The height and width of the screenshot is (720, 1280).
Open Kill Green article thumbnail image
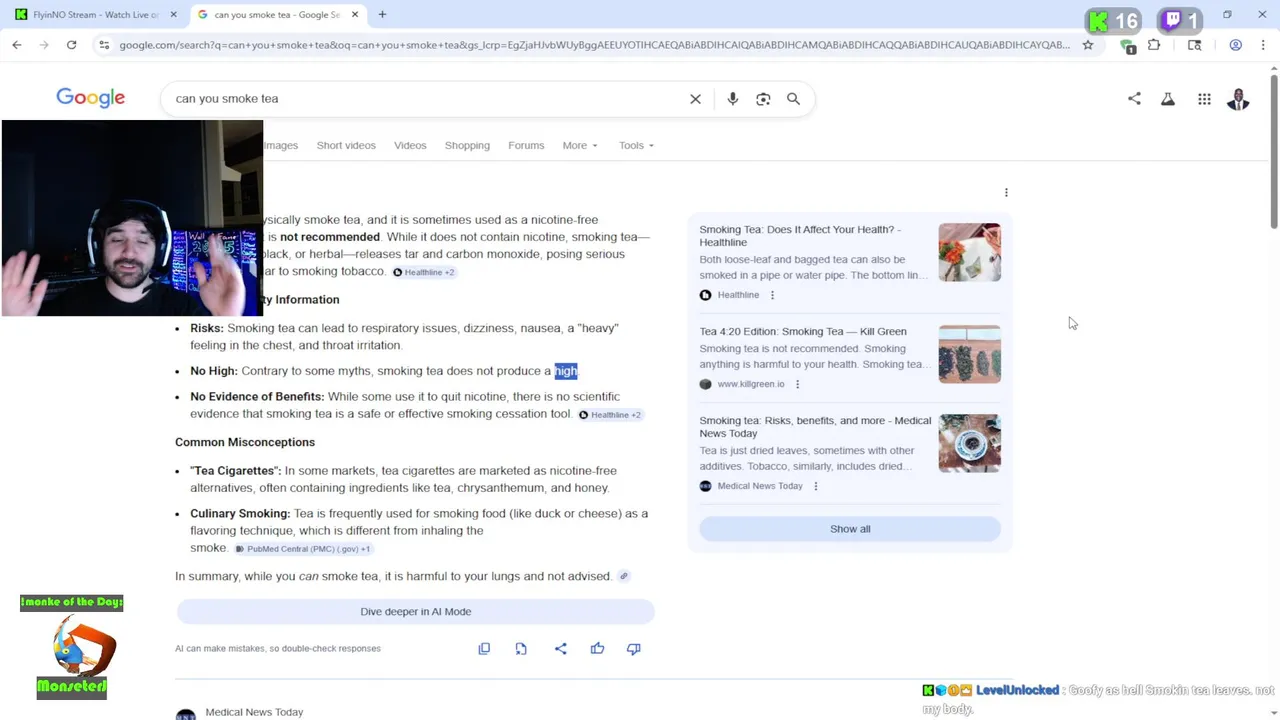969,354
